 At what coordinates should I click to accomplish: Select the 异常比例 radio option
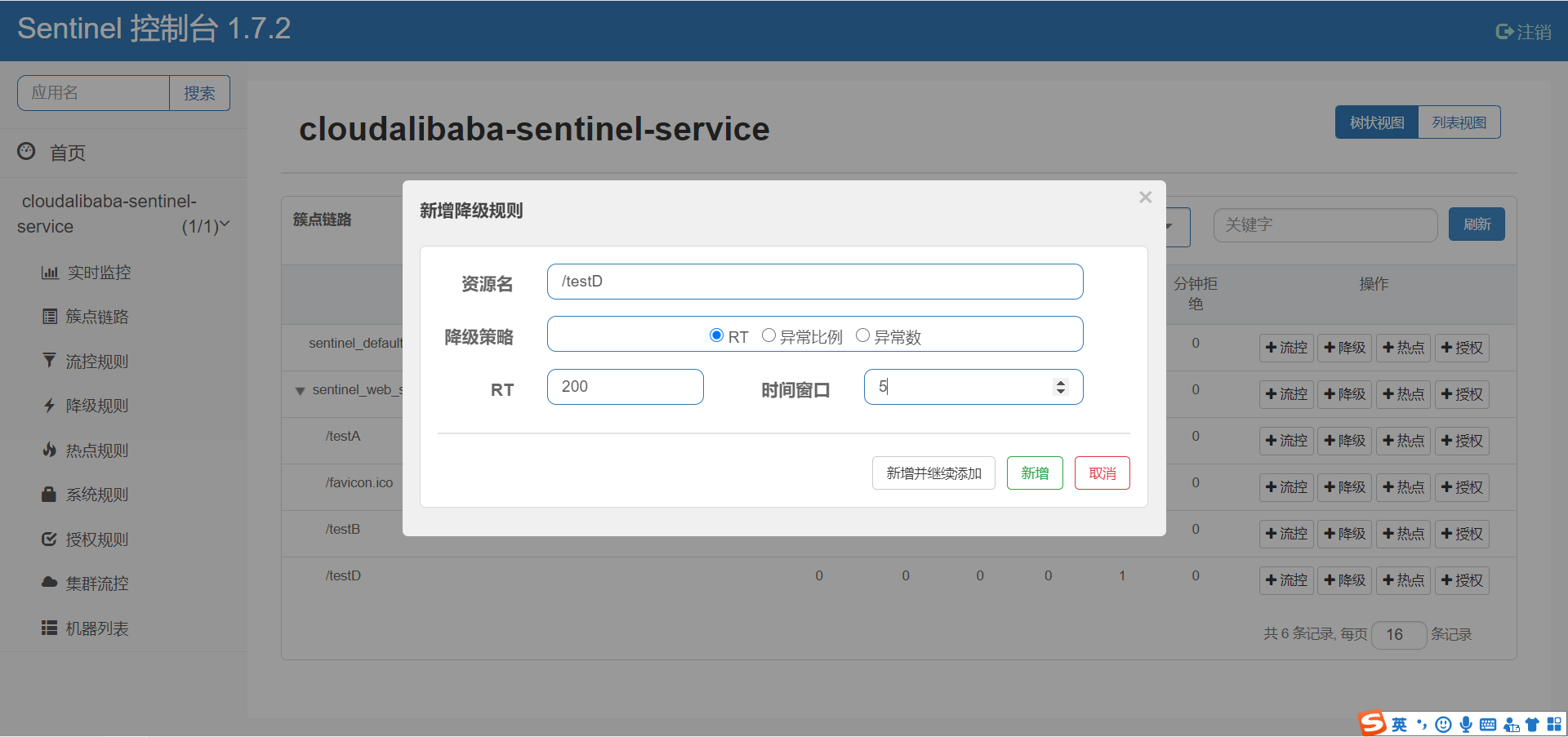click(x=768, y=335)
